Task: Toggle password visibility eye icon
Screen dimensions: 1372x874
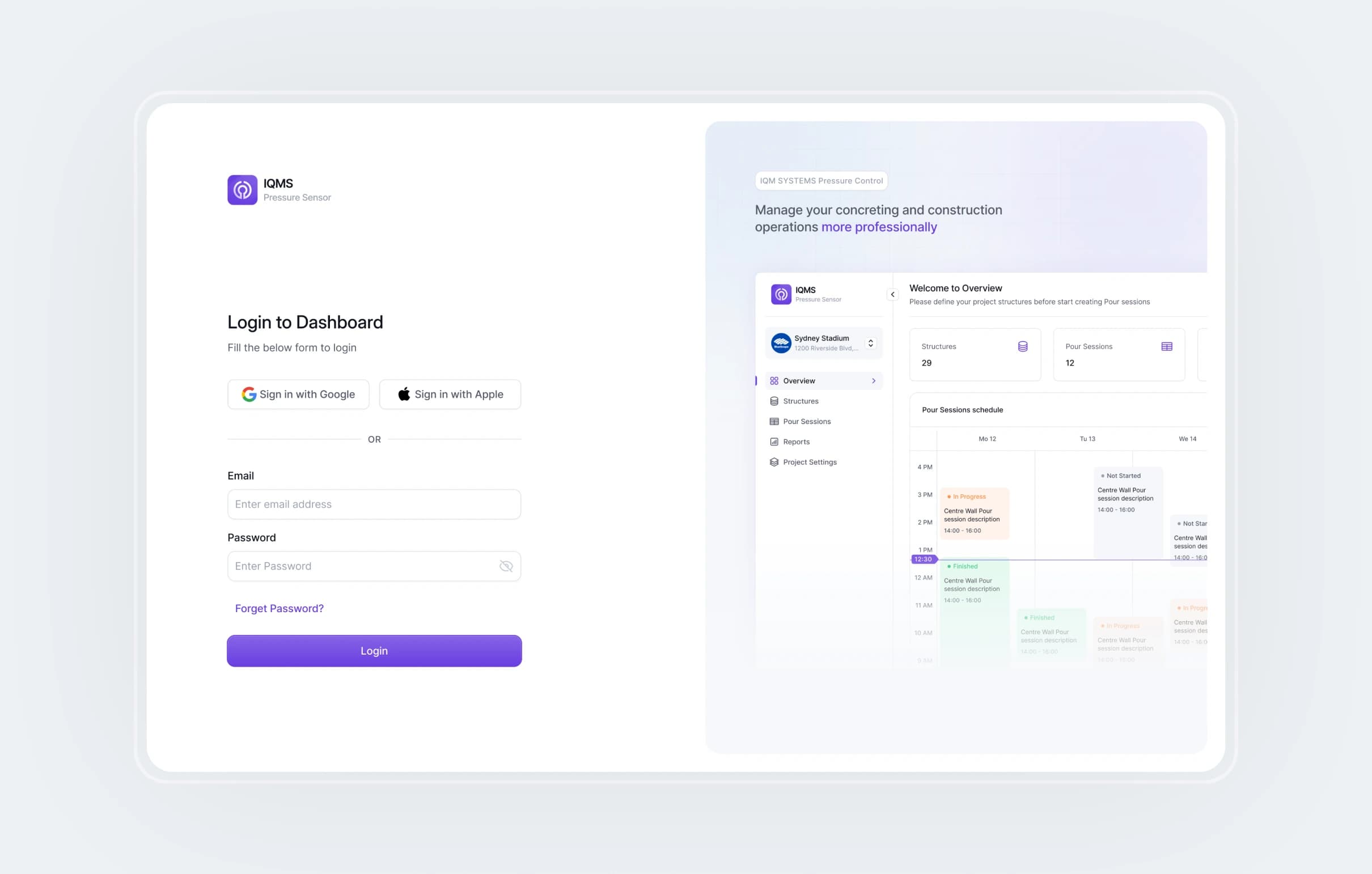Action: tap(506, 566)
